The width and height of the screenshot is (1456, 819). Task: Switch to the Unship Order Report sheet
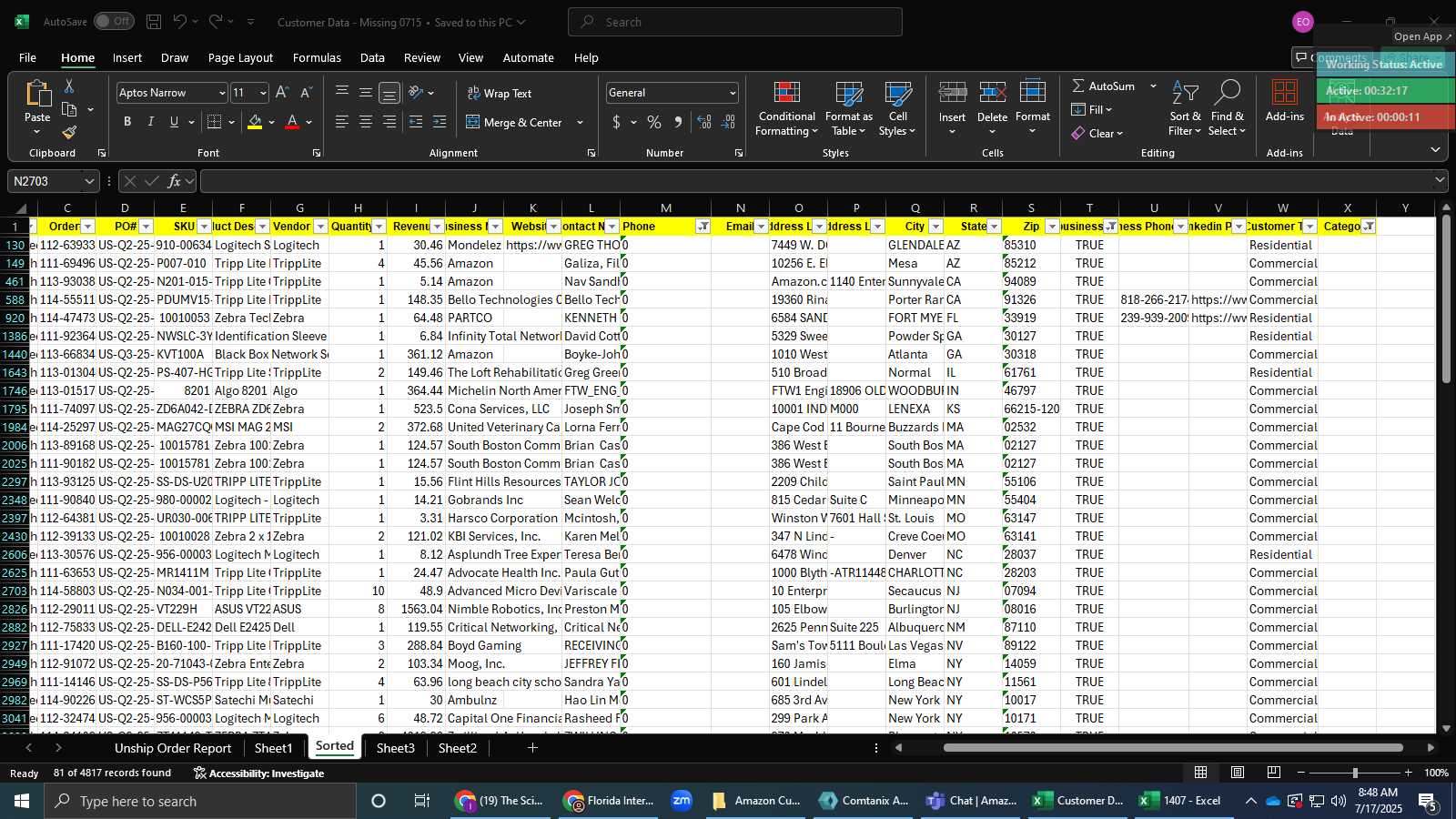[173, 748]
